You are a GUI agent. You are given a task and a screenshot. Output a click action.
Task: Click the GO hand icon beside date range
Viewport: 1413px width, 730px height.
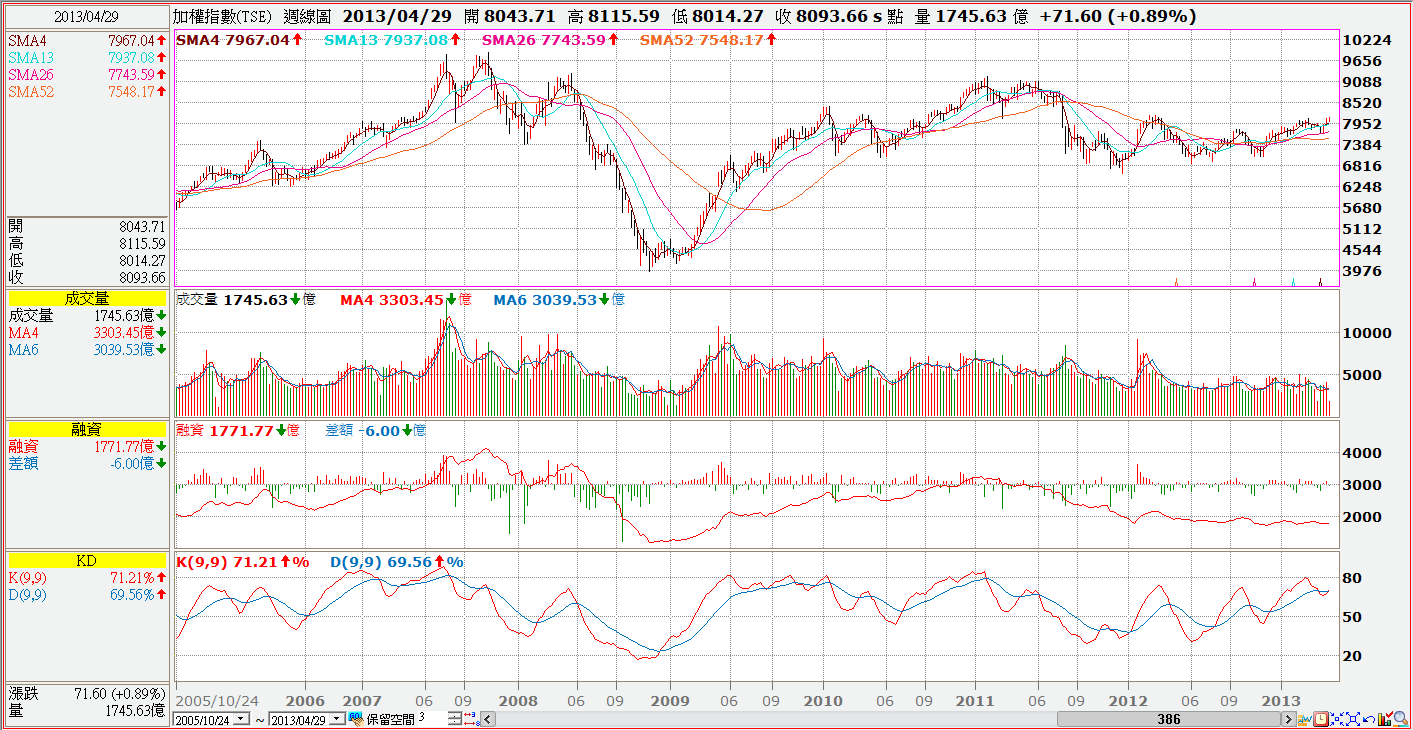coord(355,718)
